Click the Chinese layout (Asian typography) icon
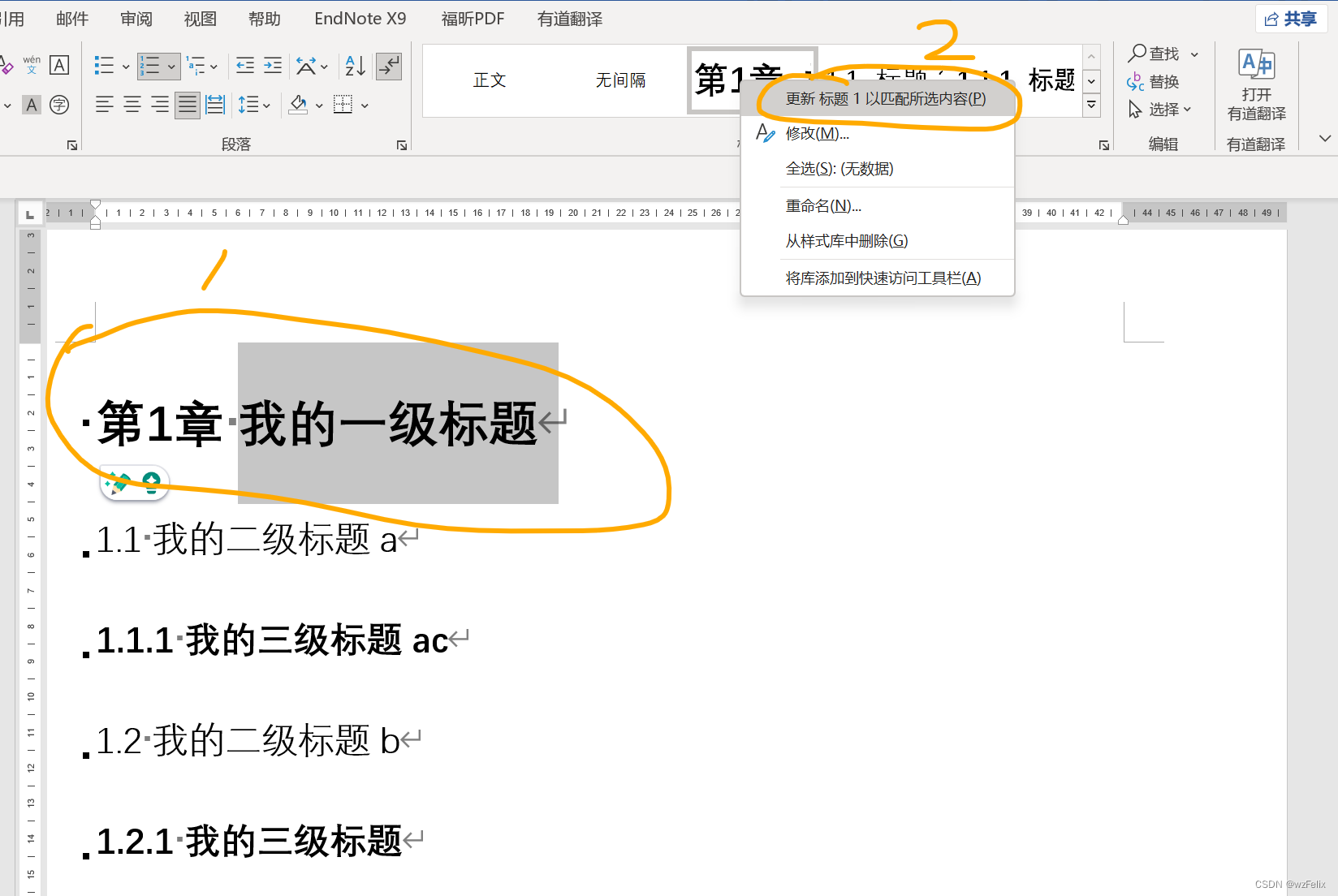1338x896 pixels. 306,66
